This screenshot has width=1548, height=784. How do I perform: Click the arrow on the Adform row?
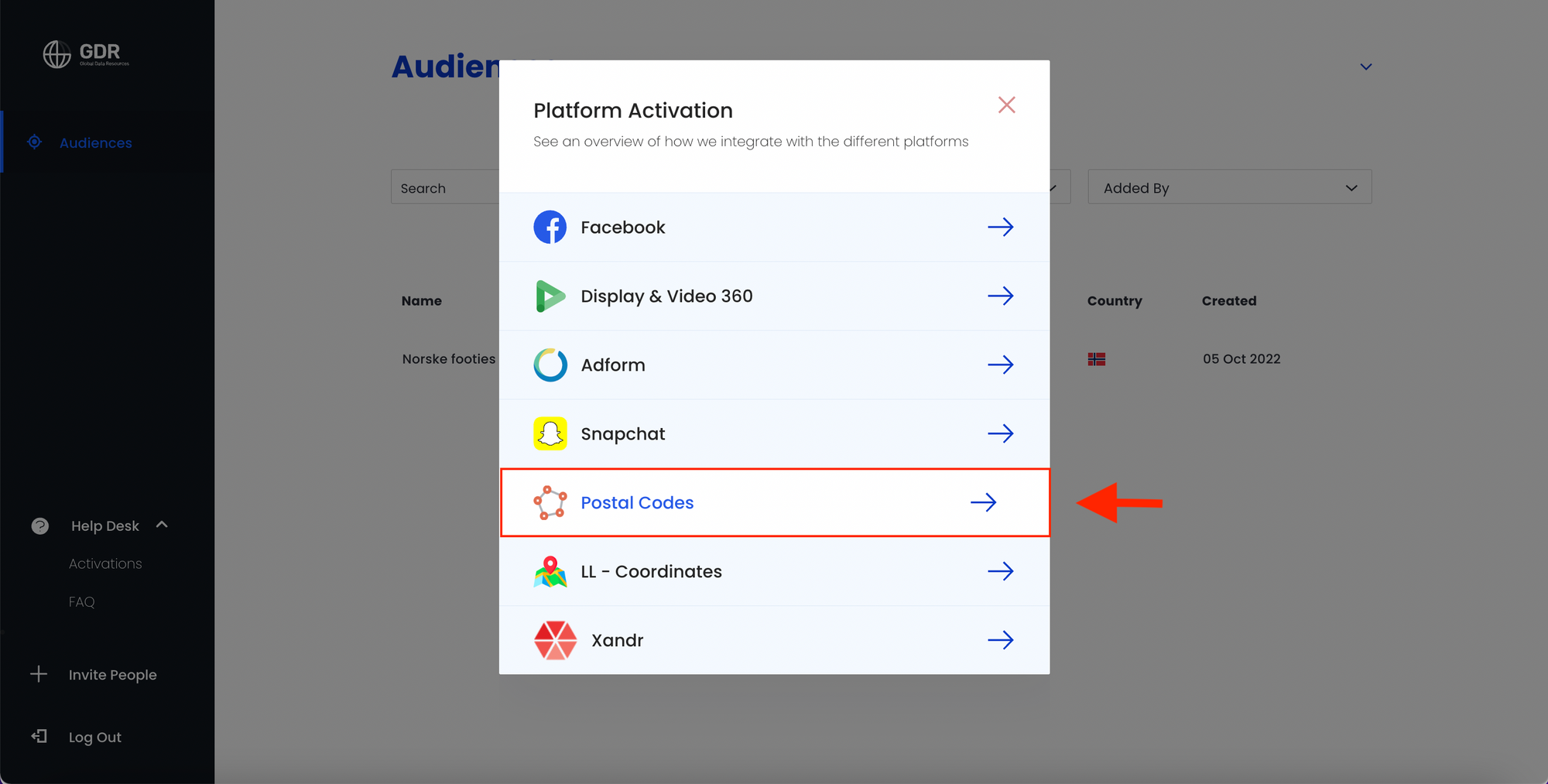1000,365
